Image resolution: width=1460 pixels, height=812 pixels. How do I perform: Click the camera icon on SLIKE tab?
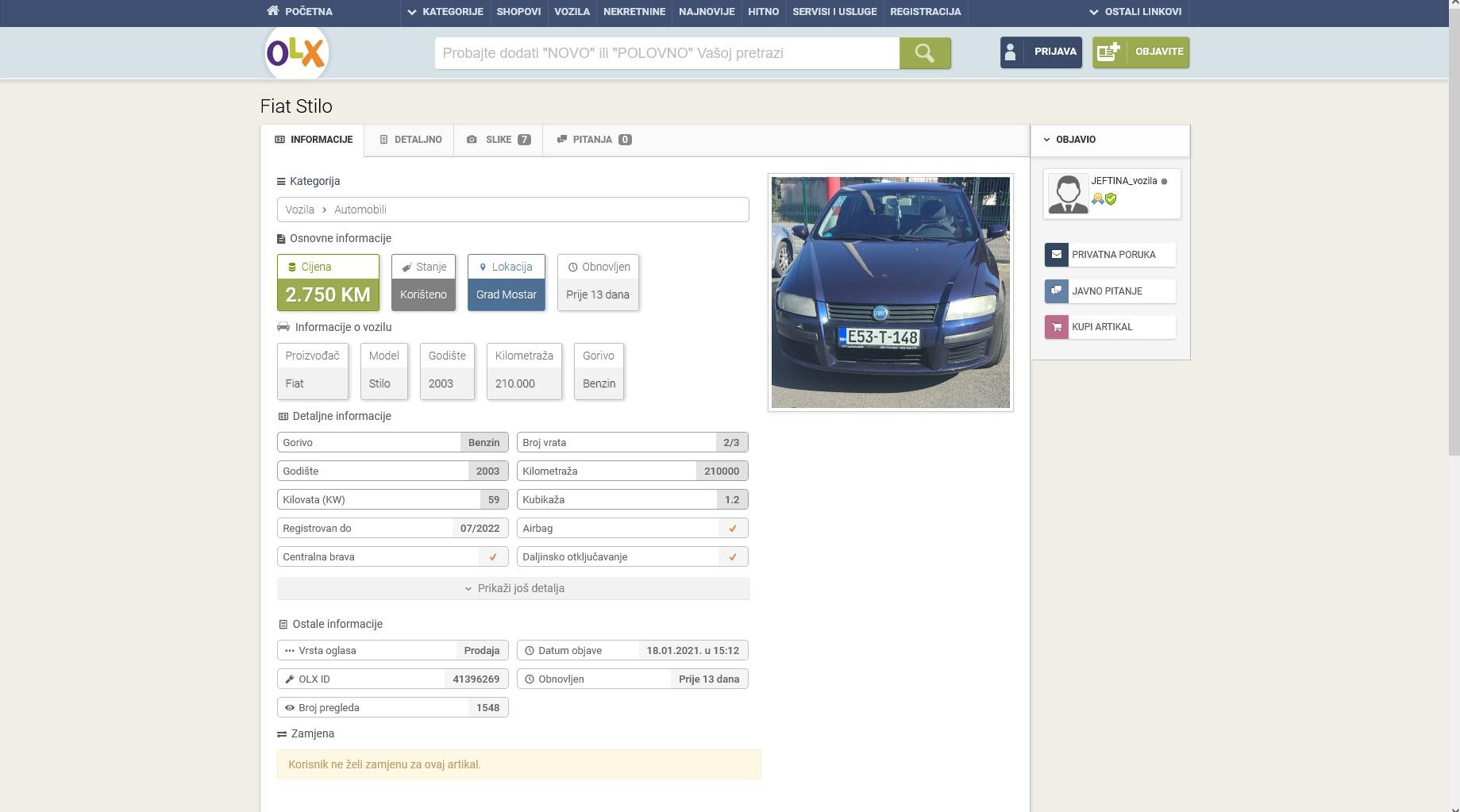[x=472, y=140]
